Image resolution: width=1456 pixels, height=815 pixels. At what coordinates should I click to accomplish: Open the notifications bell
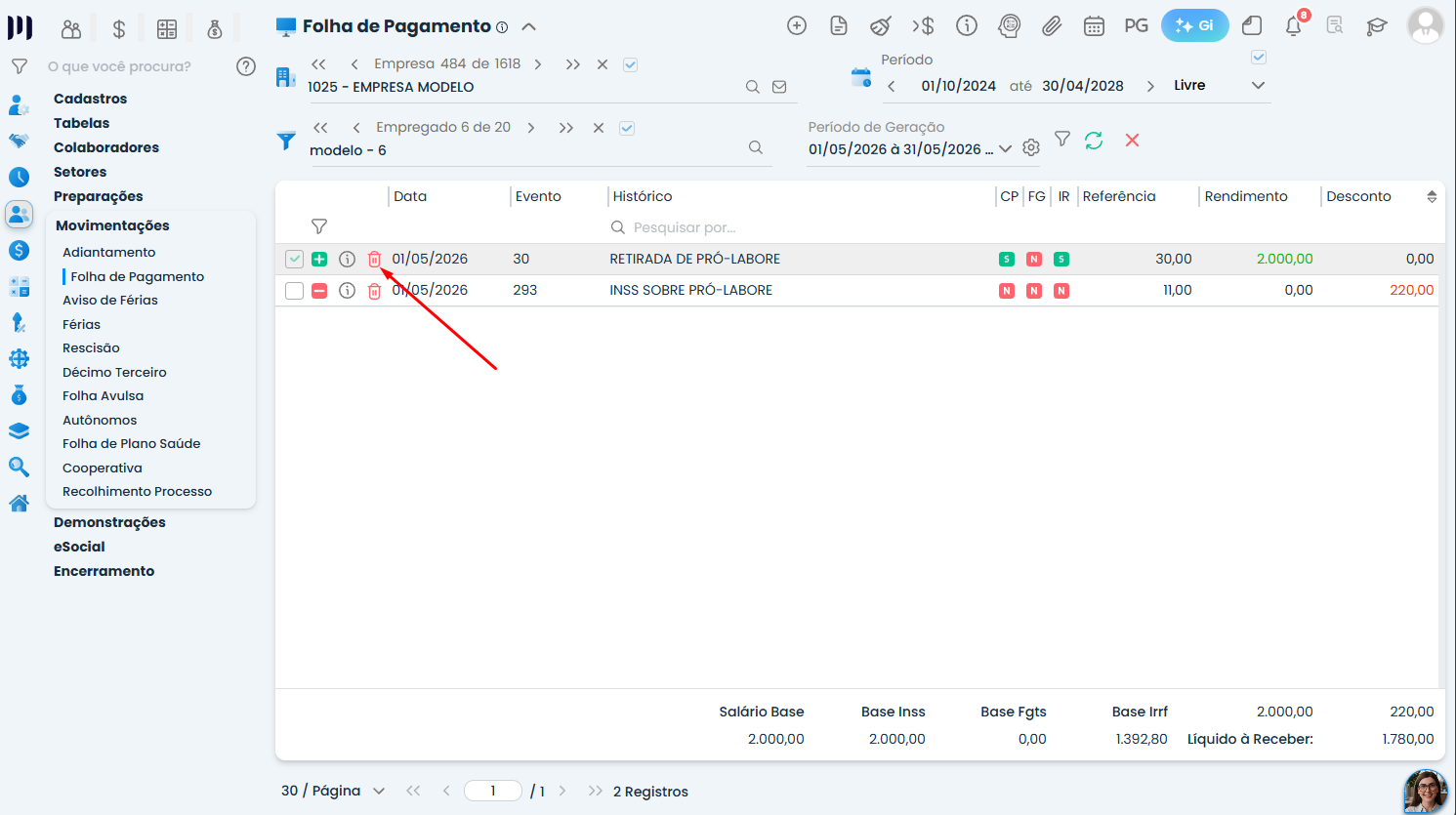(x=1294, y=26)
